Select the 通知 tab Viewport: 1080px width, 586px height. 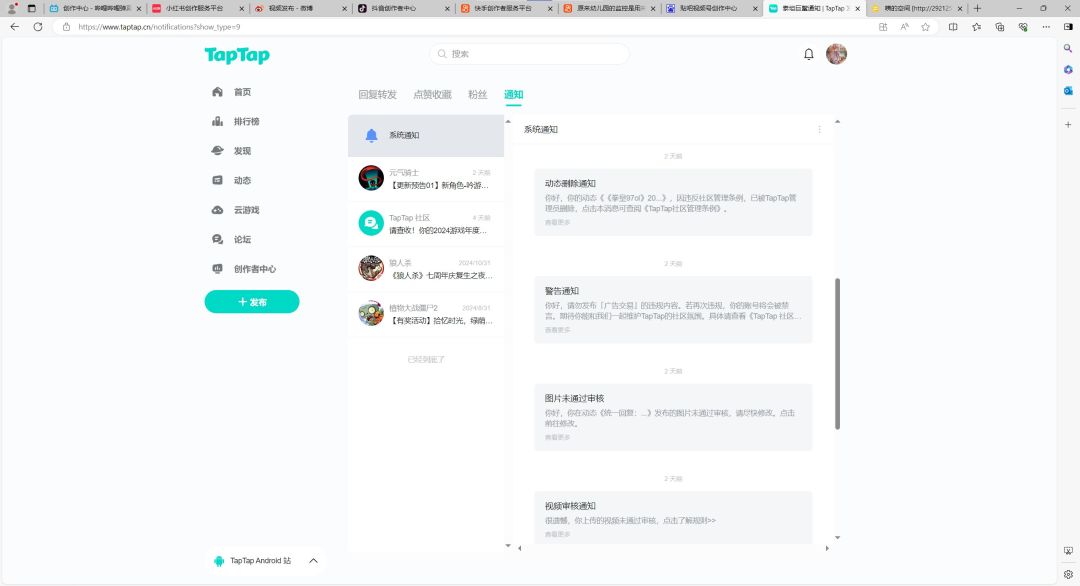point(513,94)
